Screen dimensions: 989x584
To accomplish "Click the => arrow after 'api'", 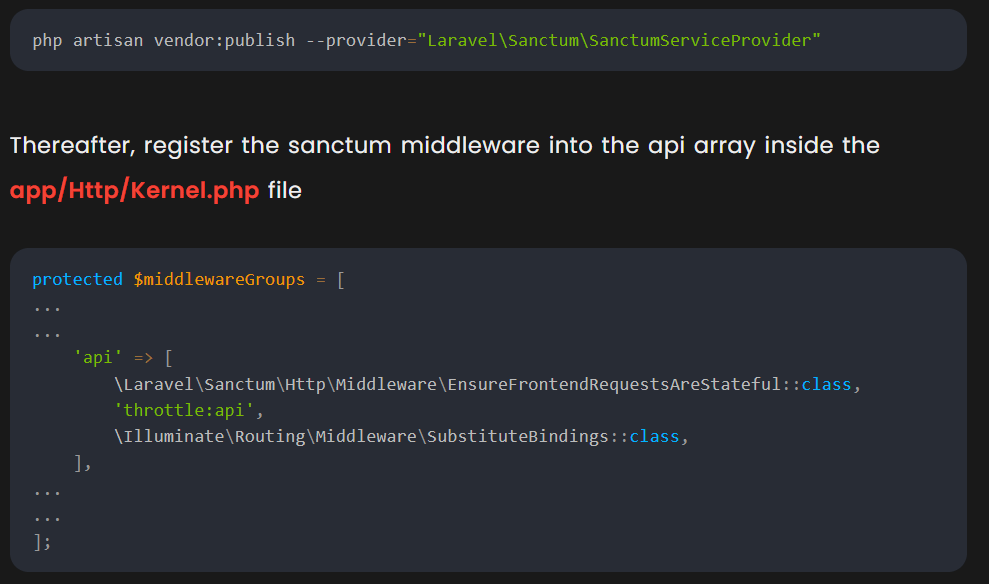I will point(142,357).
